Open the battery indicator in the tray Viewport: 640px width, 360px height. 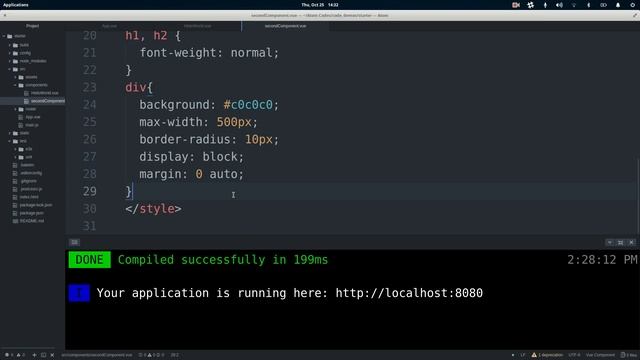point(603,5)
